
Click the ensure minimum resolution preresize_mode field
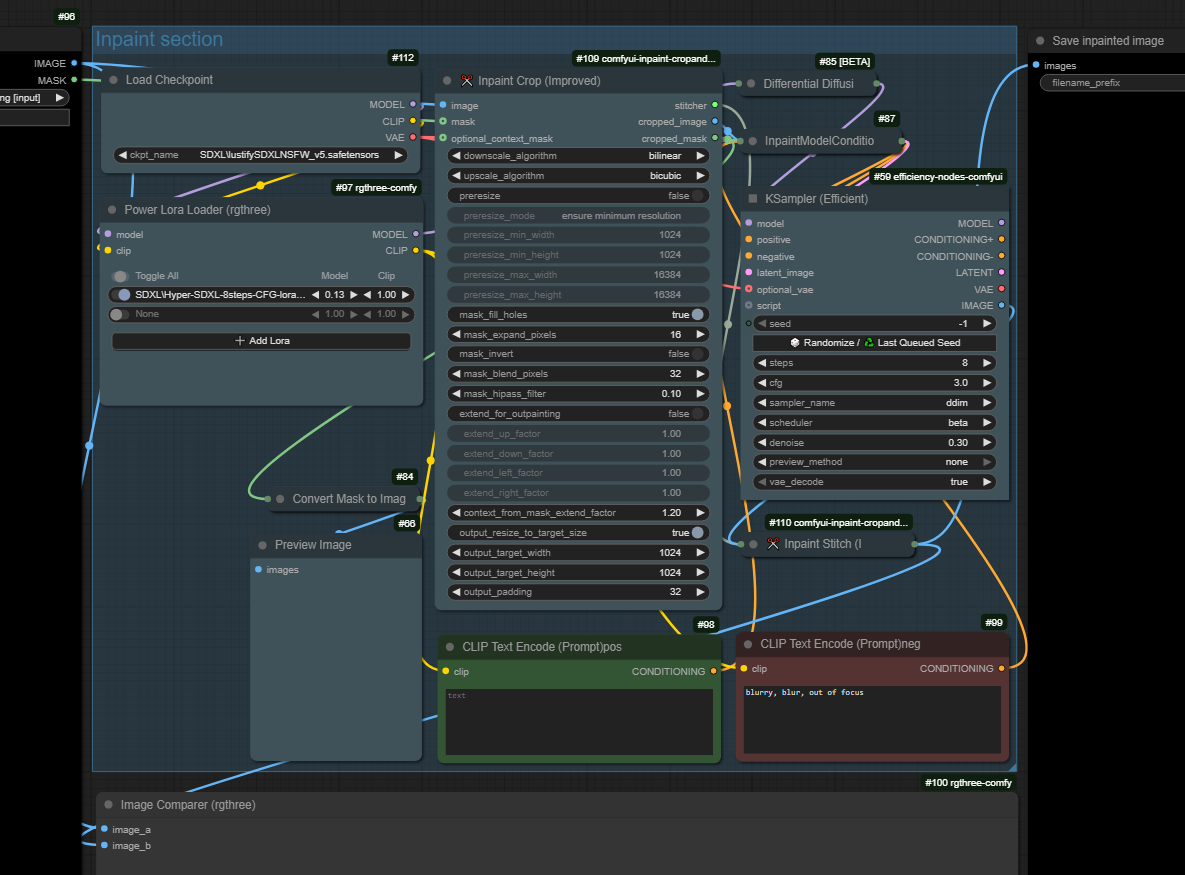pyautogui.click(x=579, y=216)
